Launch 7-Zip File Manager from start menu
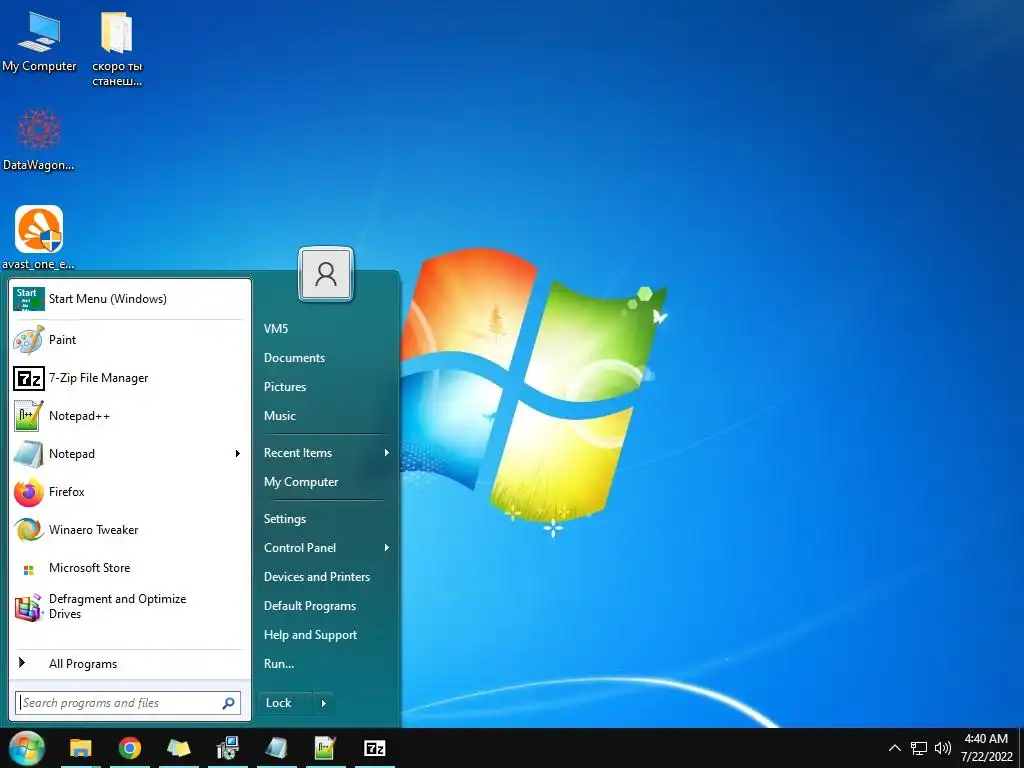 click(x=129, y=378)
